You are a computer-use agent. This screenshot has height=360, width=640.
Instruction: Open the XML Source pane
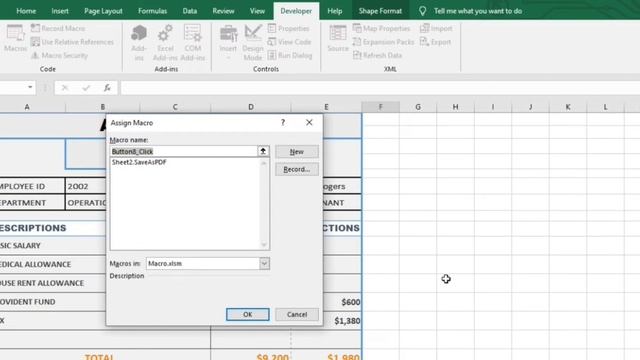[338, 38]
